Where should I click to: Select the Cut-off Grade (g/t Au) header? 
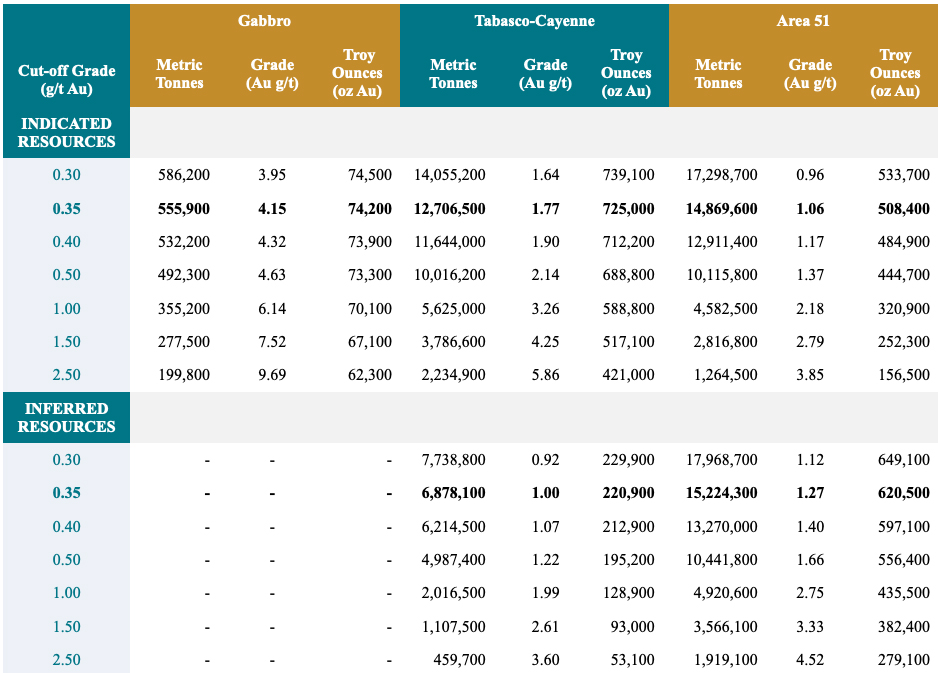click(66, 80)
